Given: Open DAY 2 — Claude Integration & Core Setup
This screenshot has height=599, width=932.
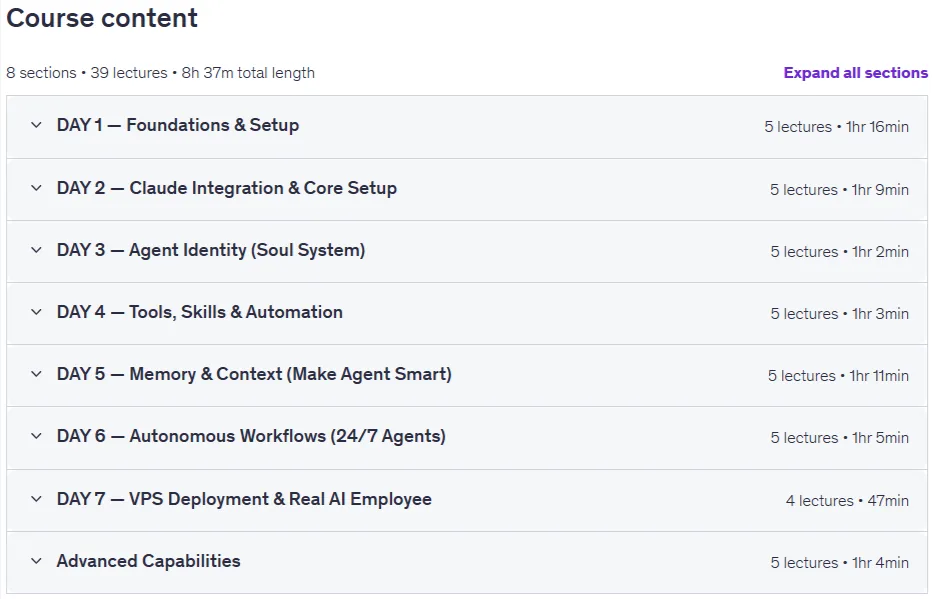Looking at the screenshot, I should [x=226, y=188].
